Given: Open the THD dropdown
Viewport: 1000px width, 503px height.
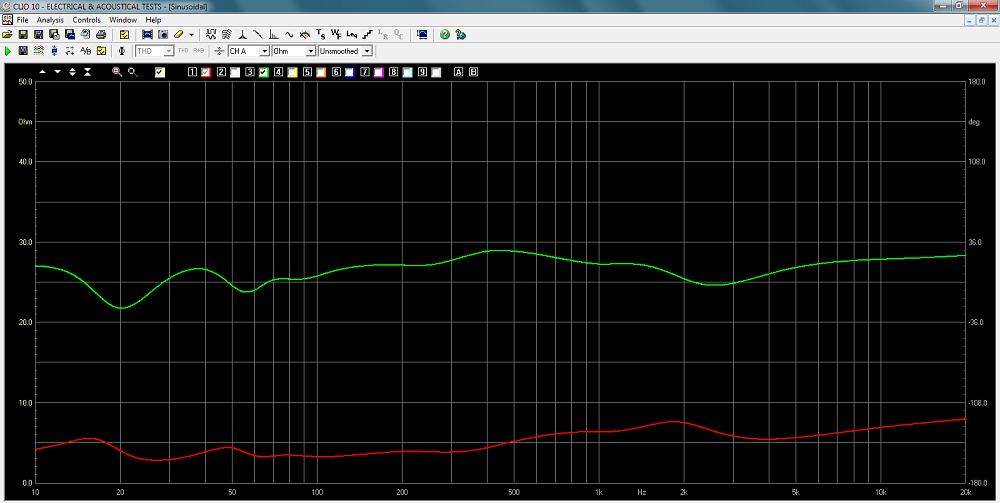Looking at the screenshot, I should 168,51.
